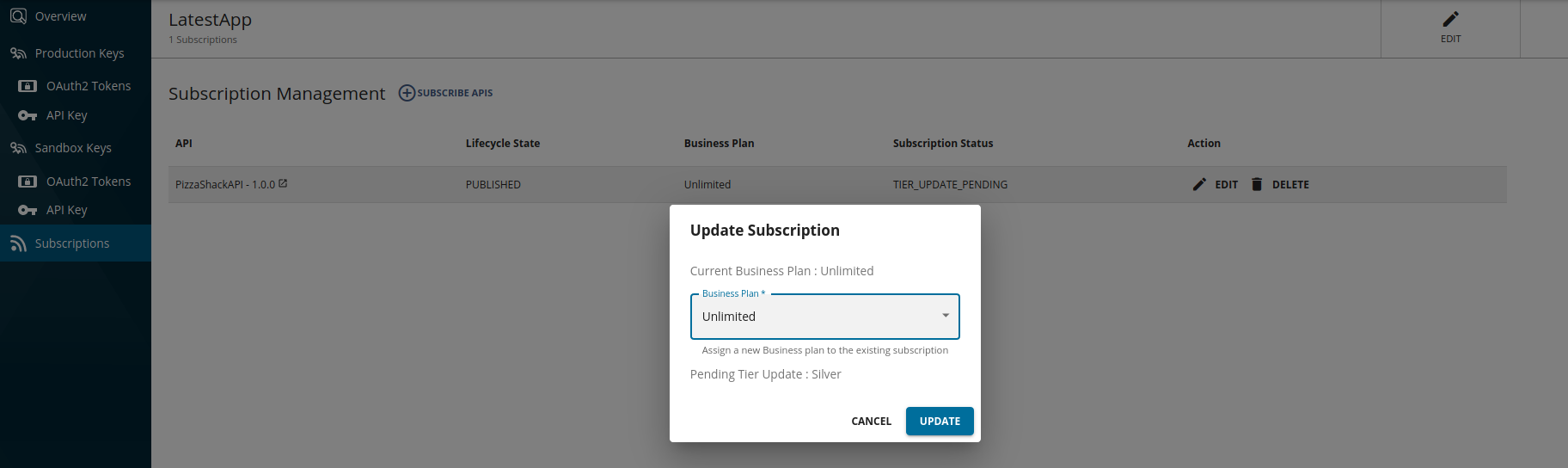Open OAuth2 Tokens under Sandbox Keys
1568x468 pixels.
[88, 182]
